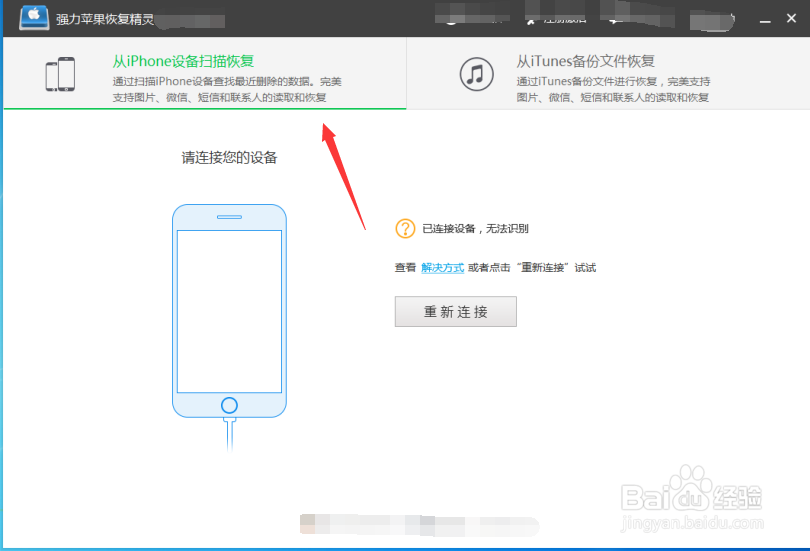The image size is (810, 551).
Task: Click iPhone tab description 通过扫描iPhone设备查找
Action: pos(227,89)
